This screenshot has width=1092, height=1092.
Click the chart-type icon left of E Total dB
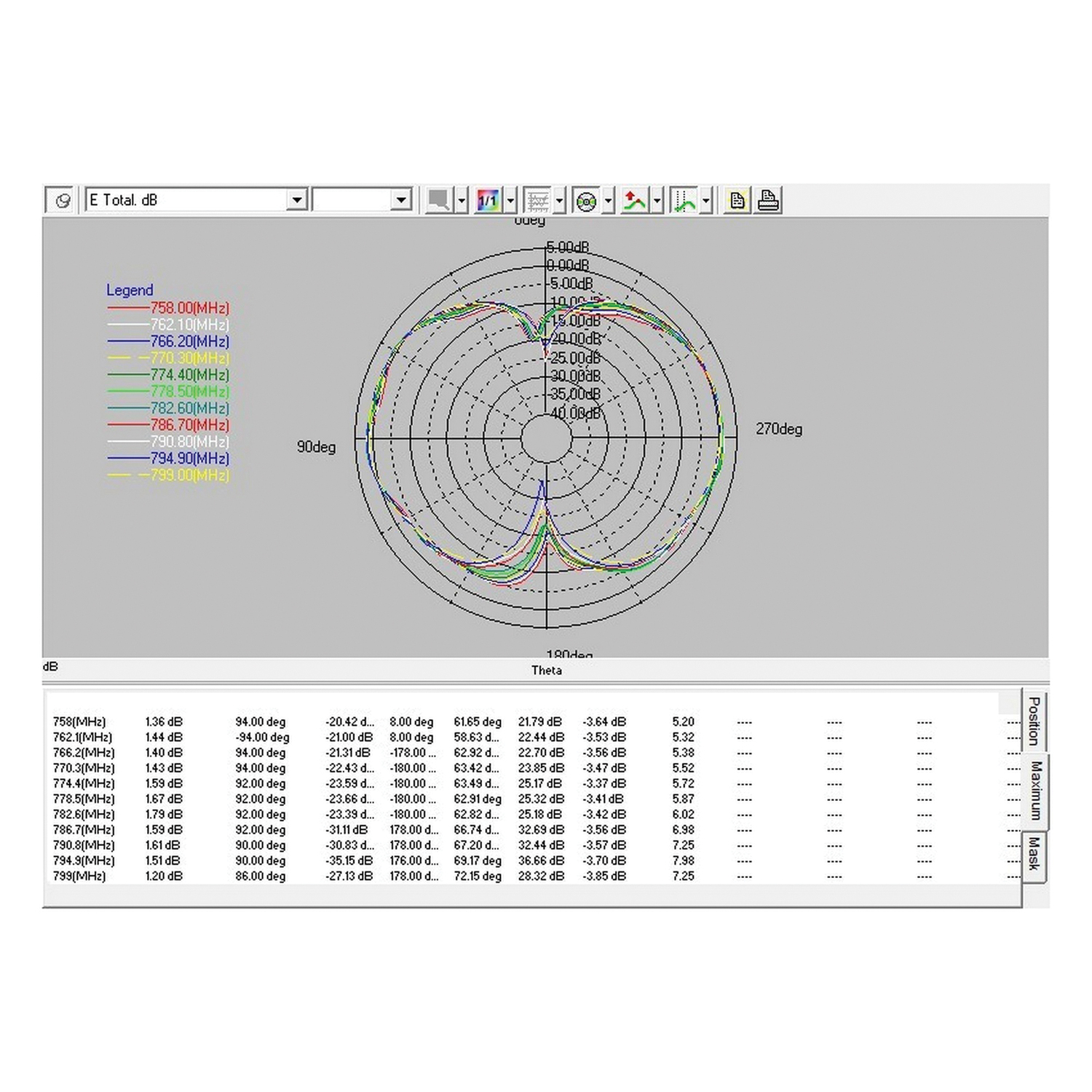(x=62, y=200)
